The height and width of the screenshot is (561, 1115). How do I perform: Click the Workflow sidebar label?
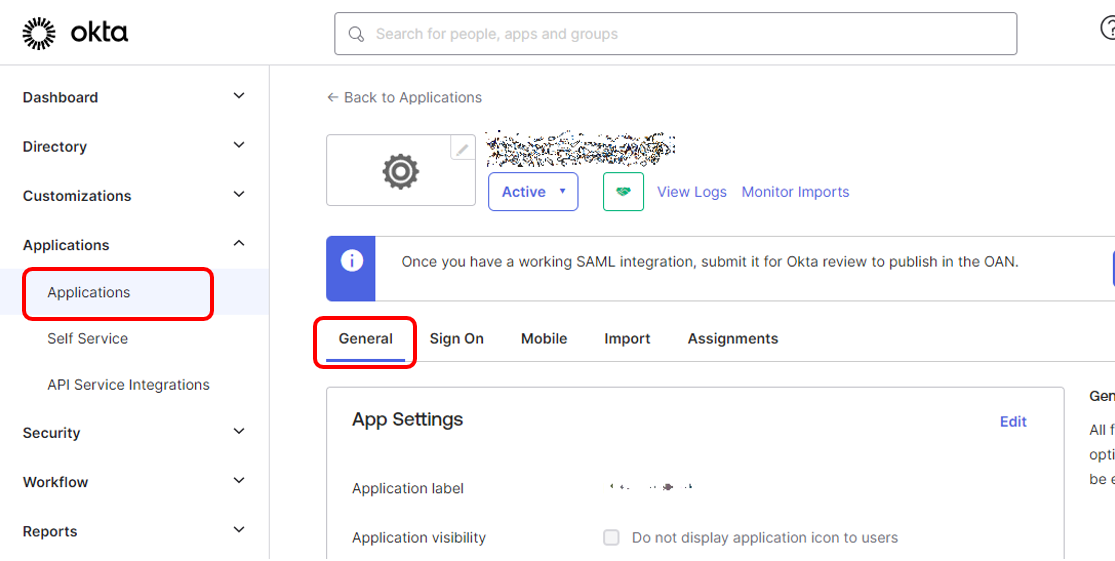[55, 482]
